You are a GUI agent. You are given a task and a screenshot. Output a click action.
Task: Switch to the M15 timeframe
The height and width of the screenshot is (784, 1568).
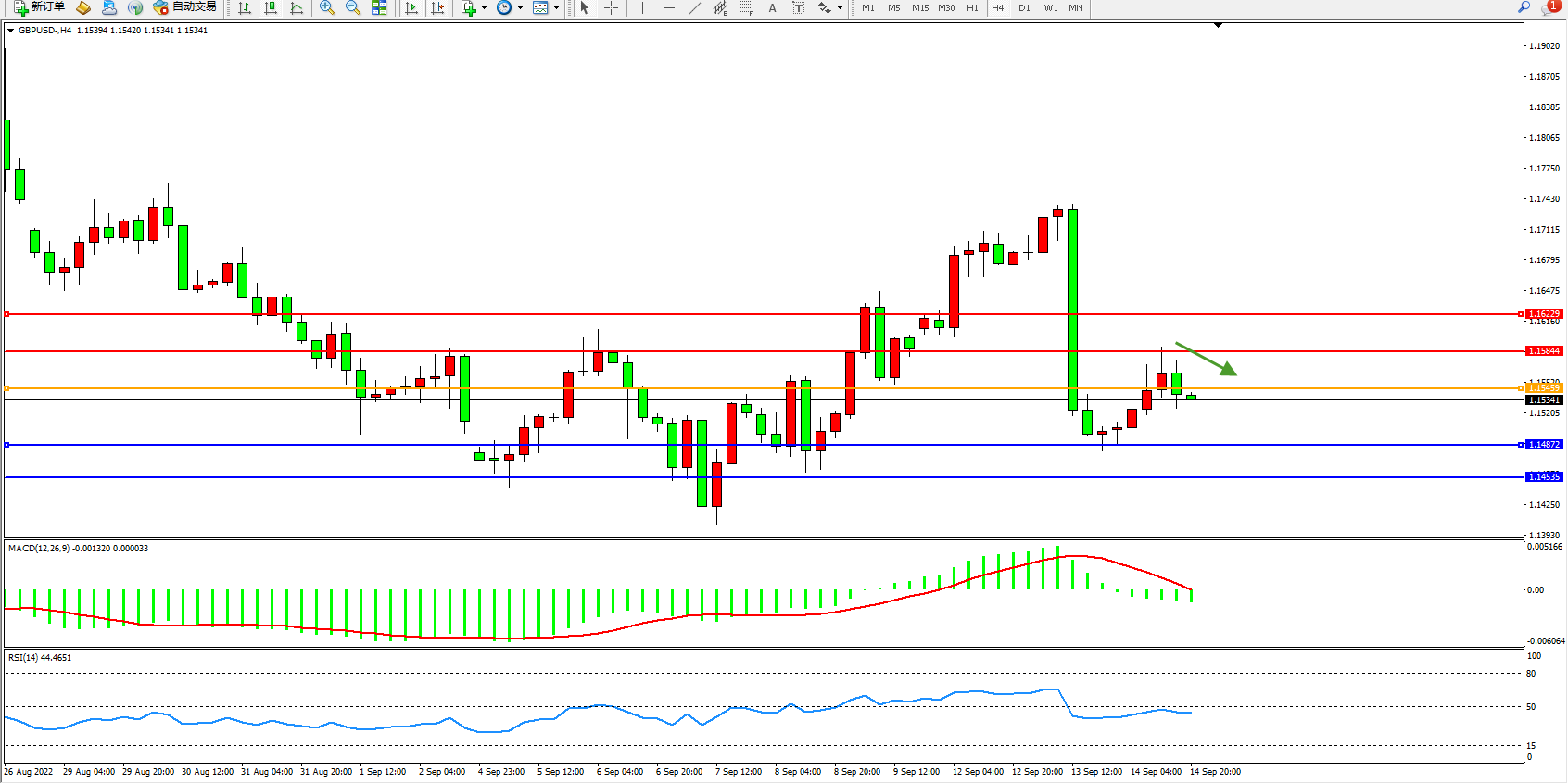919,8
